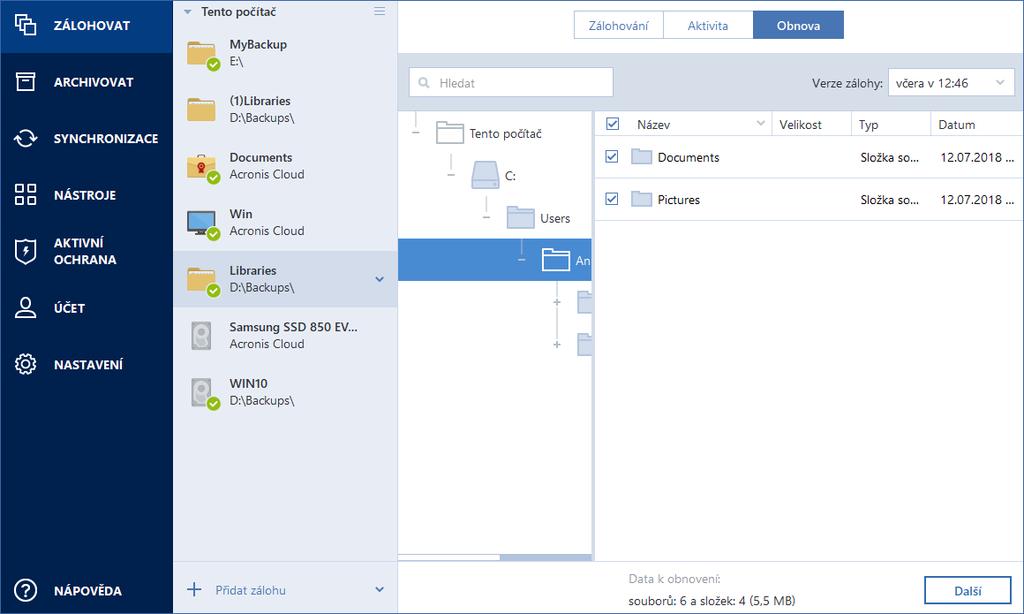
Task: Expand the second subfolder plus under selected folder
Action: 556,344
